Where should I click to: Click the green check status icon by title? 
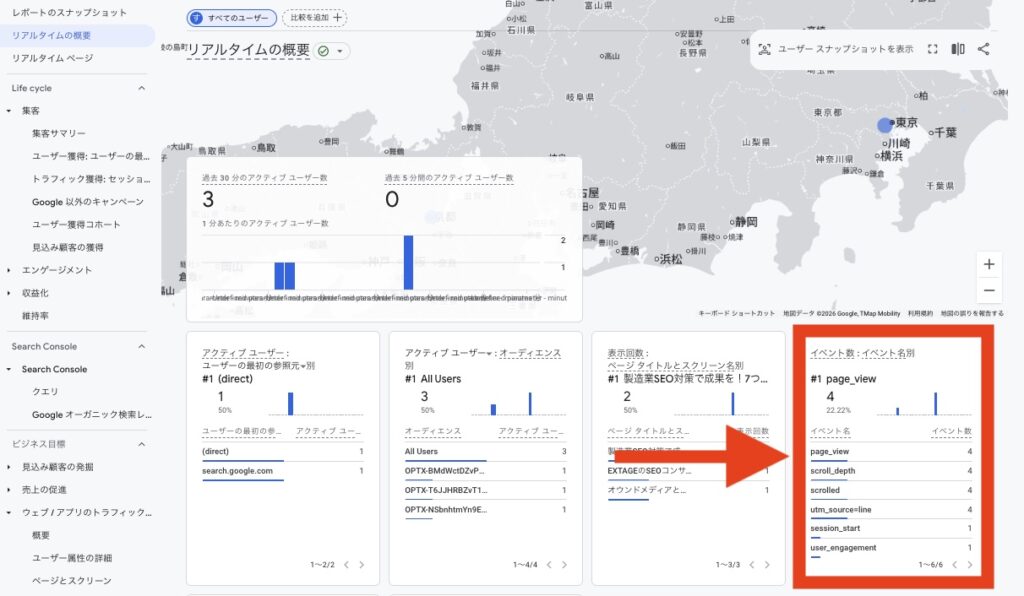tap(324, 51)
